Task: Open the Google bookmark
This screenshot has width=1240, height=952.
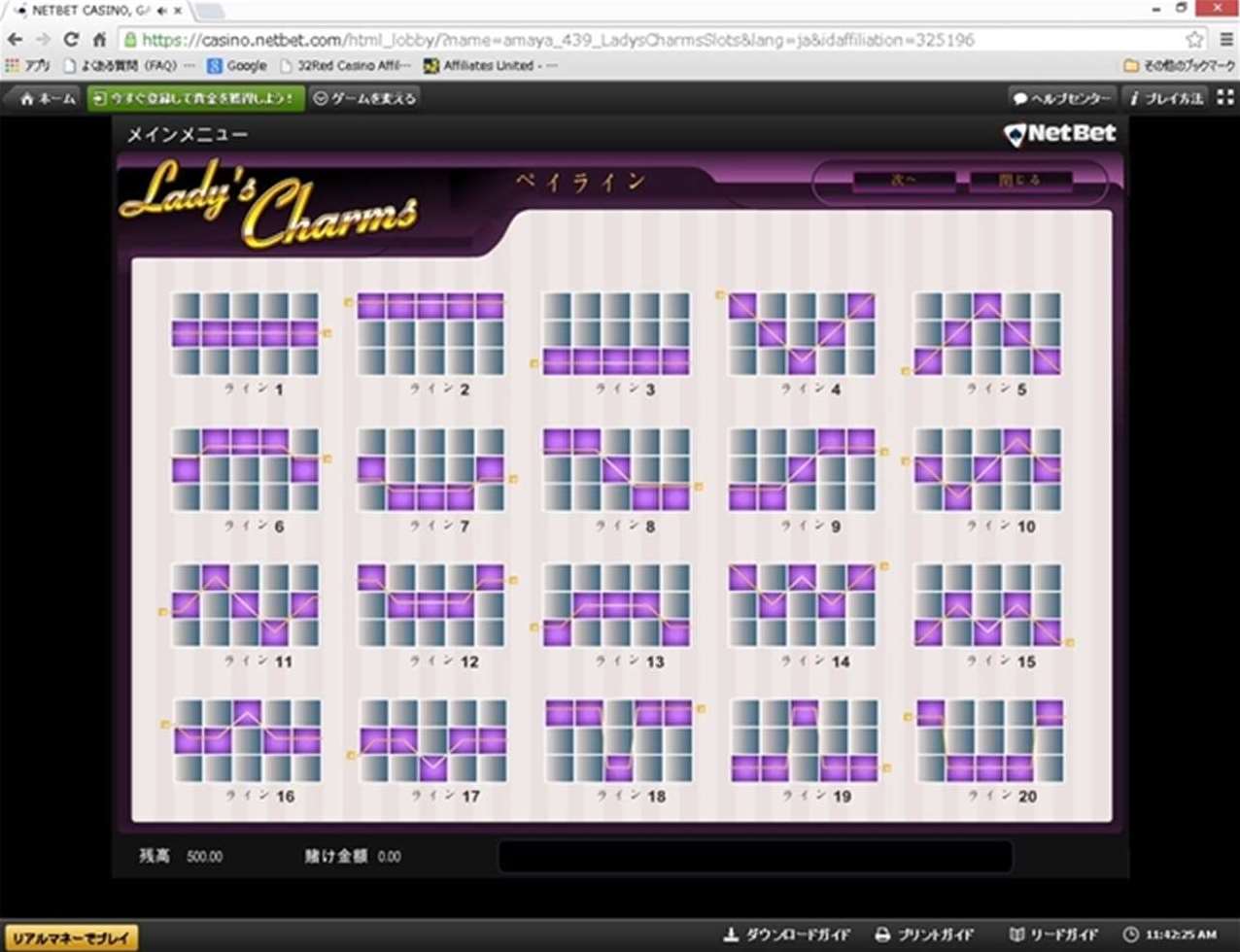Action: tap(237, 66)
